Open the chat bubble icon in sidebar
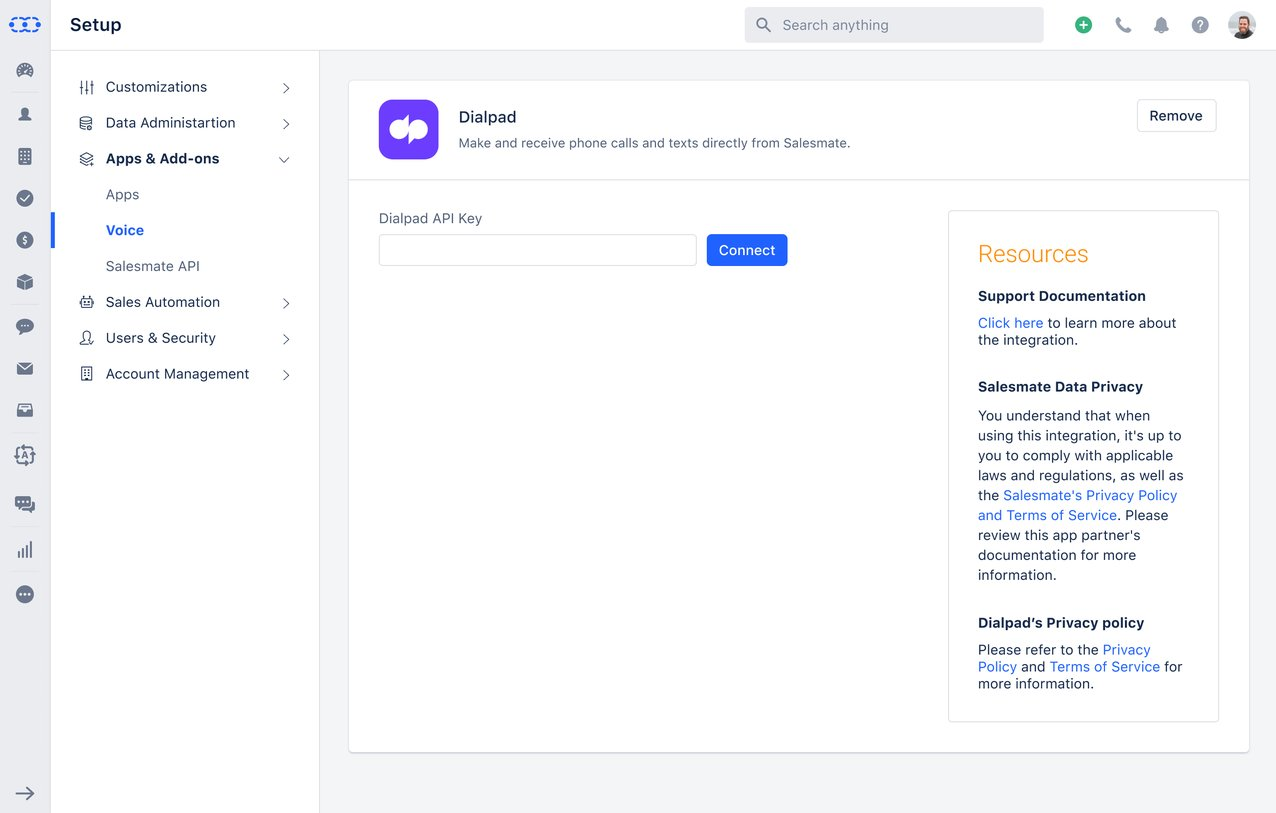 (x=25, y=326)
